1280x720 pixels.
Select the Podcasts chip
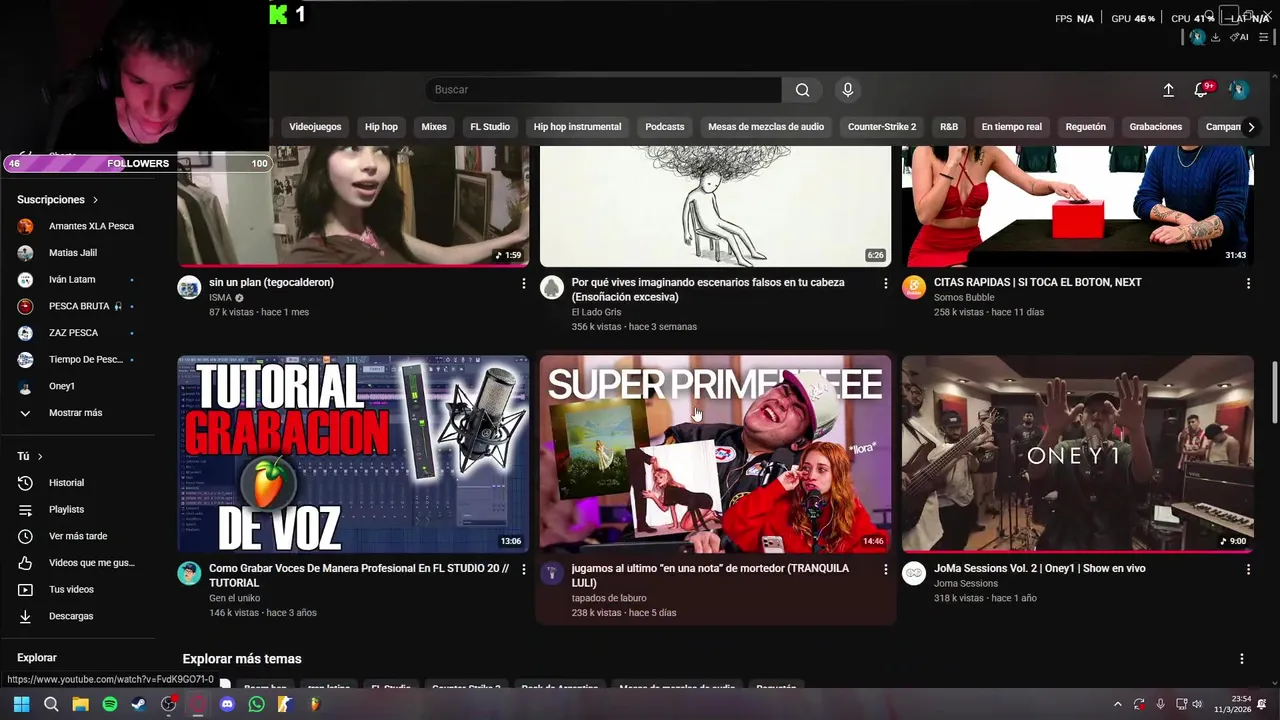pos(665,127)
